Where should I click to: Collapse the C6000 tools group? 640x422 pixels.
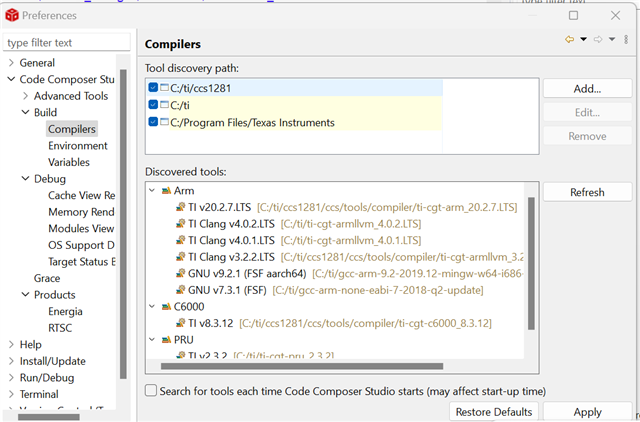pyautogui.click(x=152, y=307)
